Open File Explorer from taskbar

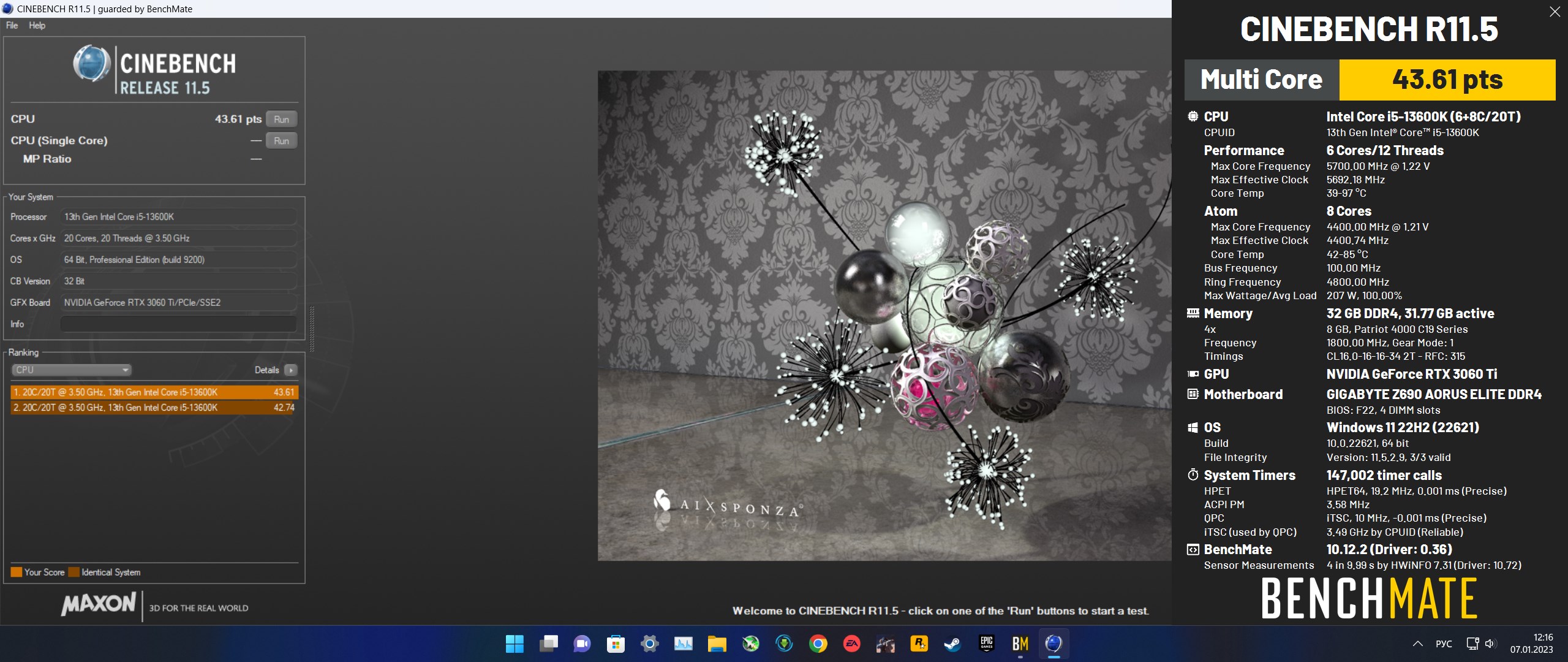point(717,644)
